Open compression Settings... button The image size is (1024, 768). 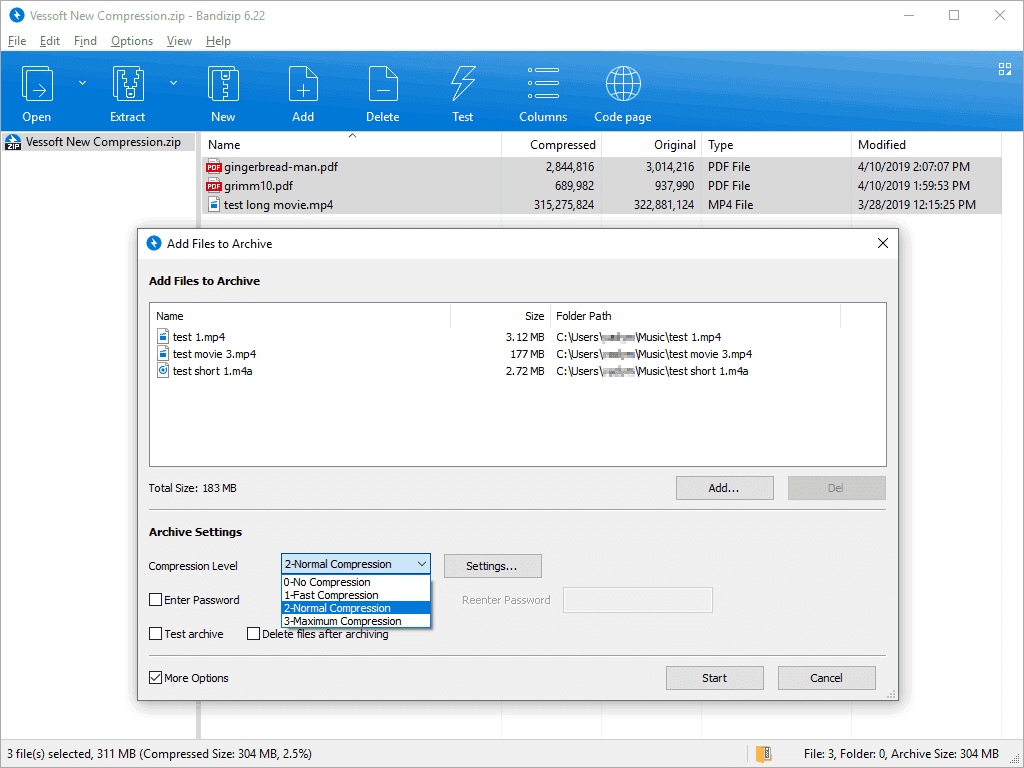[x=492, y=566]
